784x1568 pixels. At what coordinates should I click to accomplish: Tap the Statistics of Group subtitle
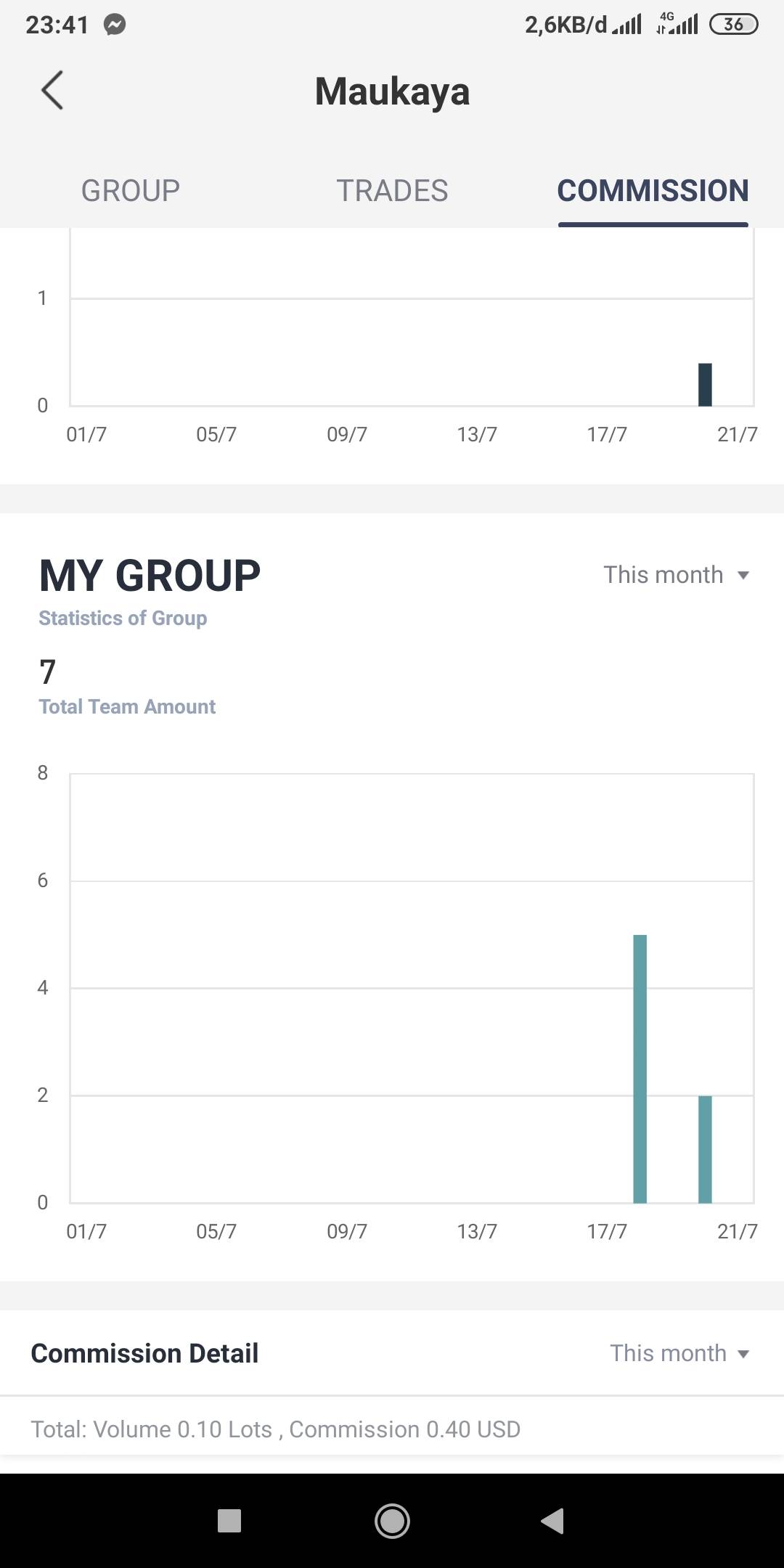pos(123,618)
